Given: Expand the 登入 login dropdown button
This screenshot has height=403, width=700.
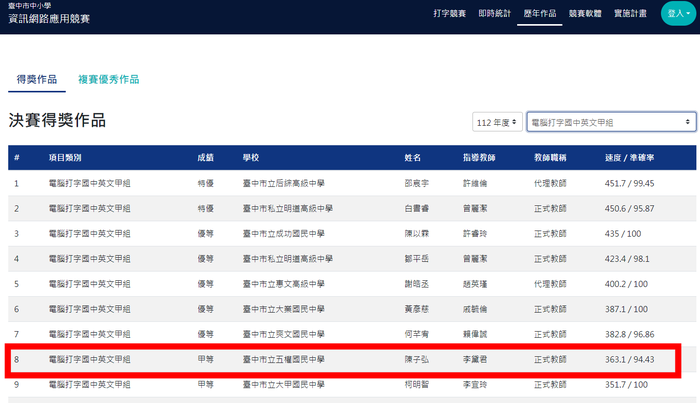Looking at the screenshot, I should 678,13.
